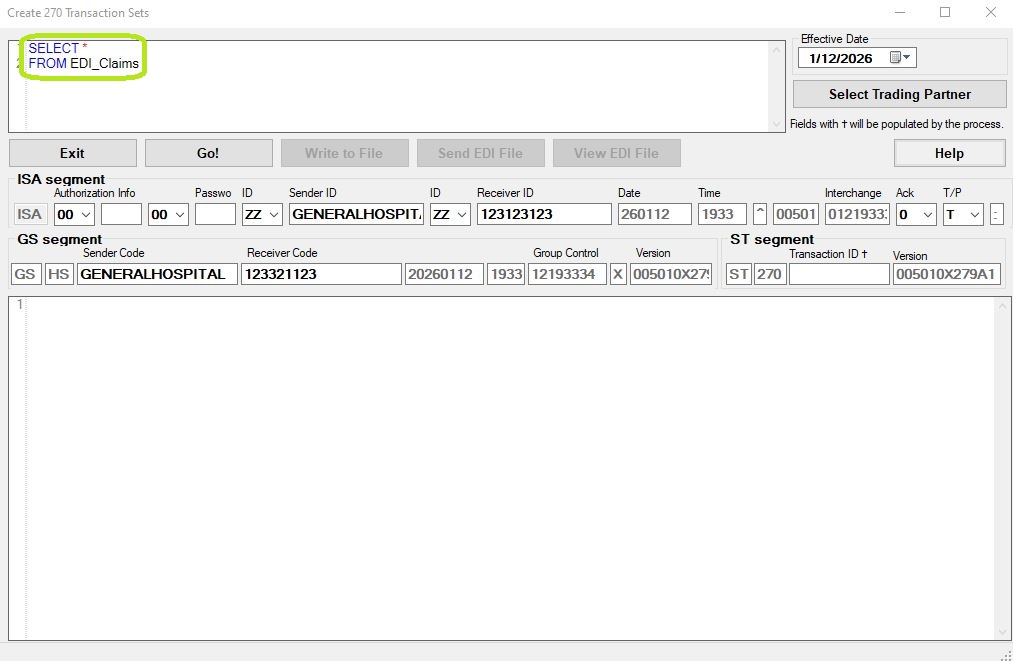The image size is (1013, 661).
Task: Click the GS HS functional code field
Action: click(x=59, y=274)
